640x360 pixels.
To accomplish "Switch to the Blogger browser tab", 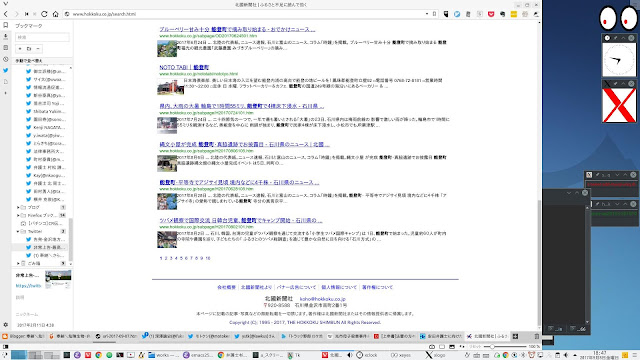I will click(x=23, y=336).
